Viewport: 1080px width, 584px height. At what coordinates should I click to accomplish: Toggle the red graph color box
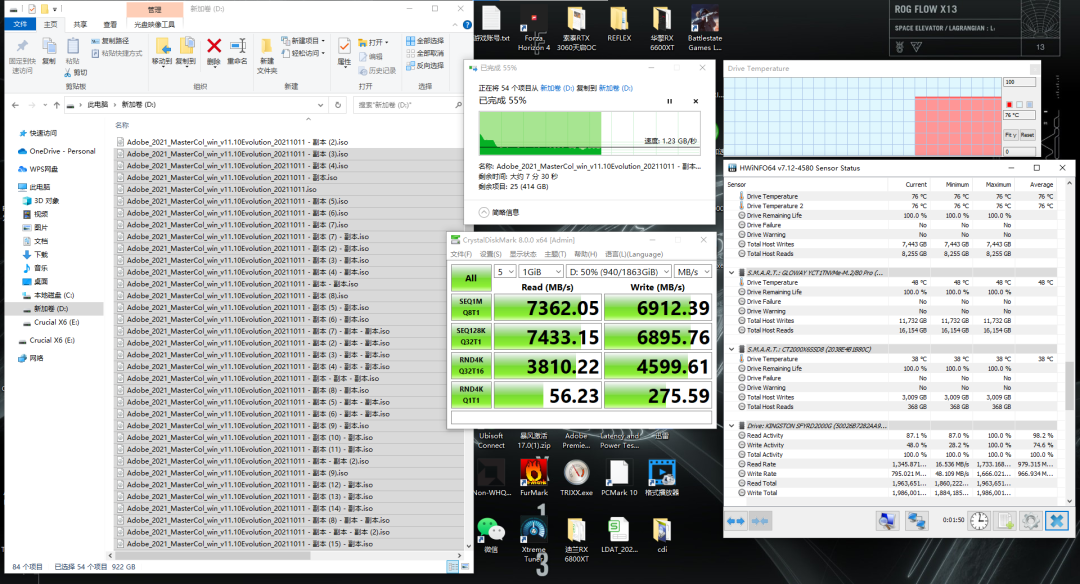(1009, 105)
